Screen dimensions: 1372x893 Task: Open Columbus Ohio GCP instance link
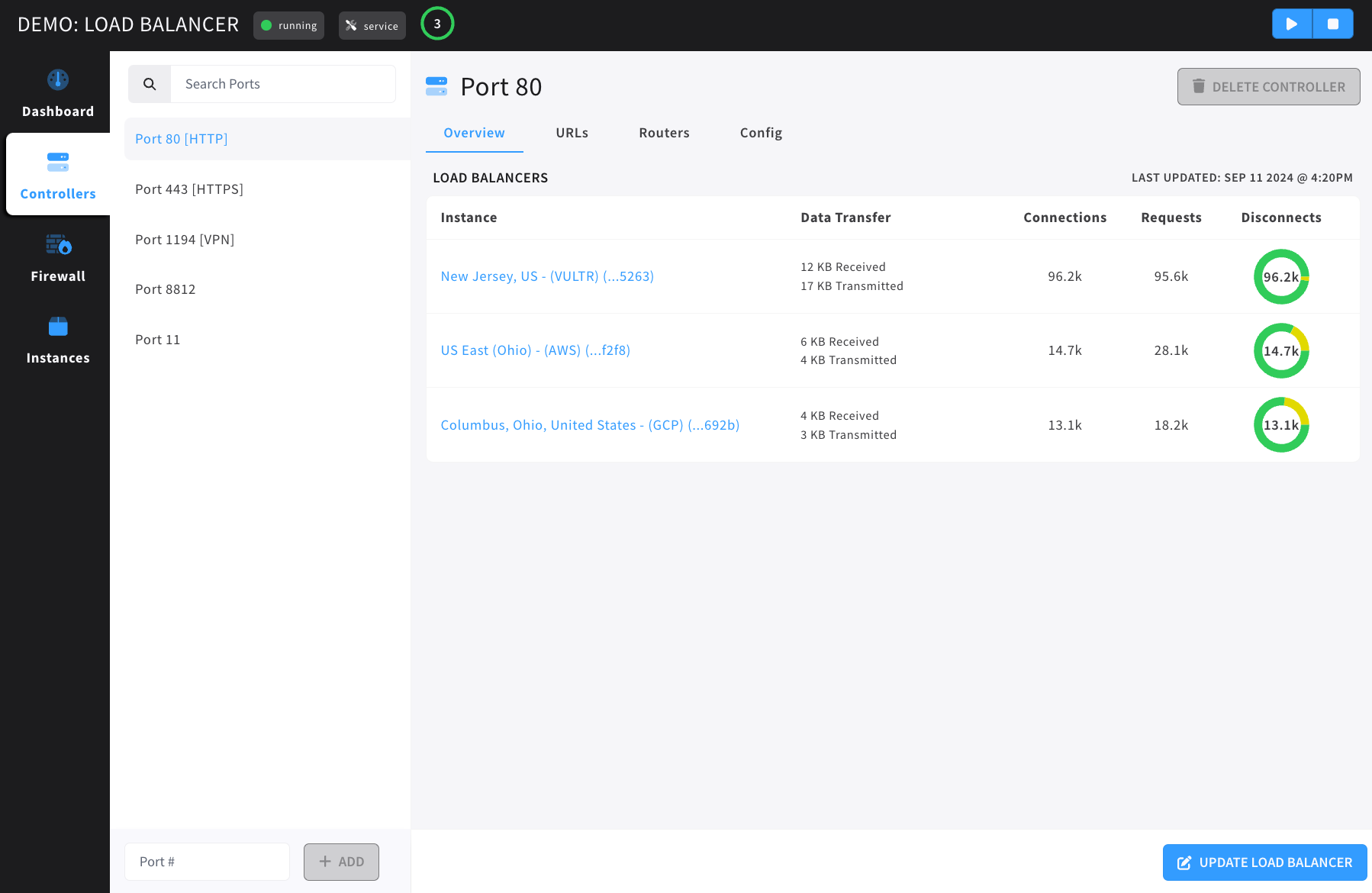tap(590, 425)
